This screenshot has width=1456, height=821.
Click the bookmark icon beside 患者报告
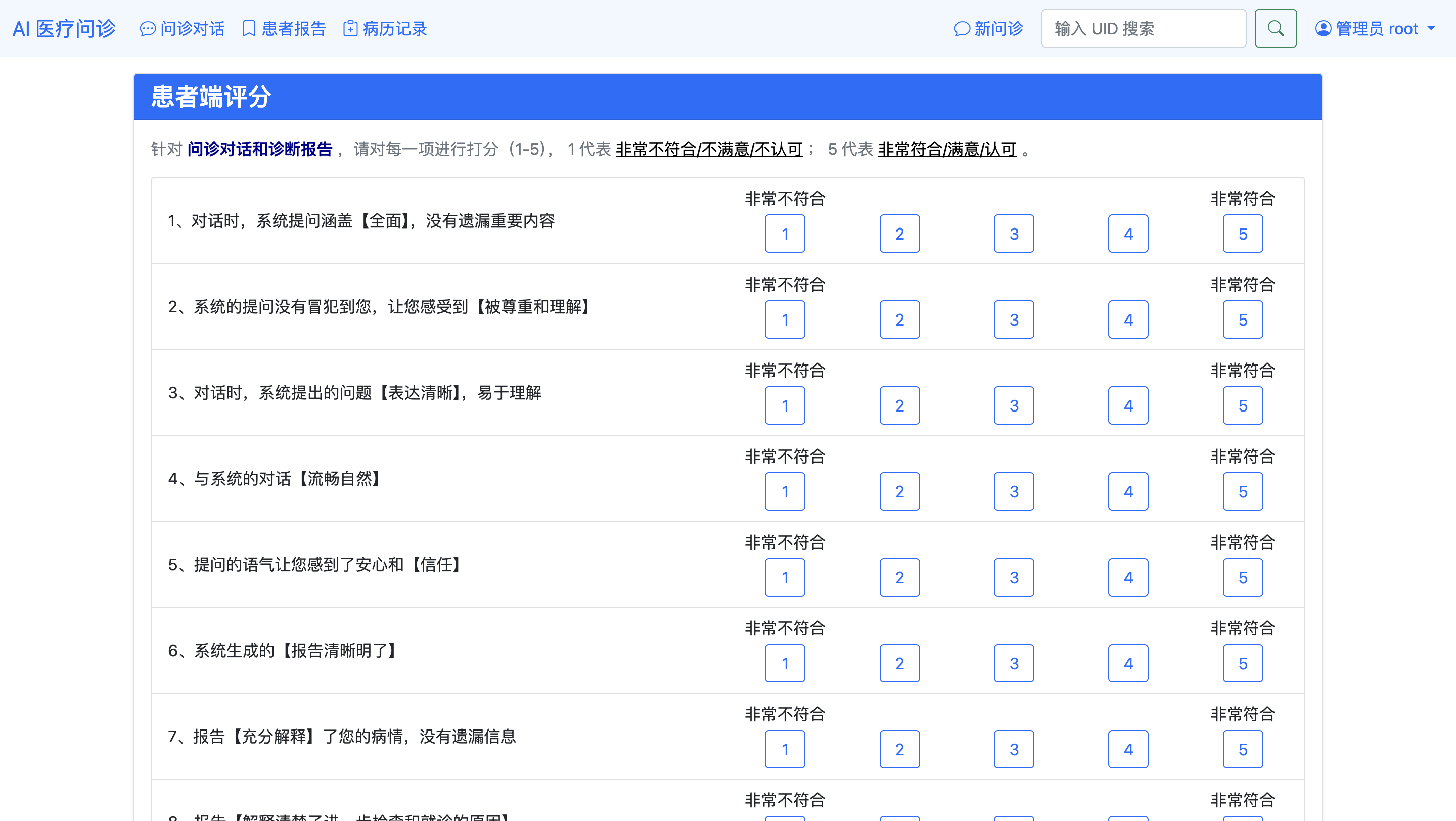point(249,28)
